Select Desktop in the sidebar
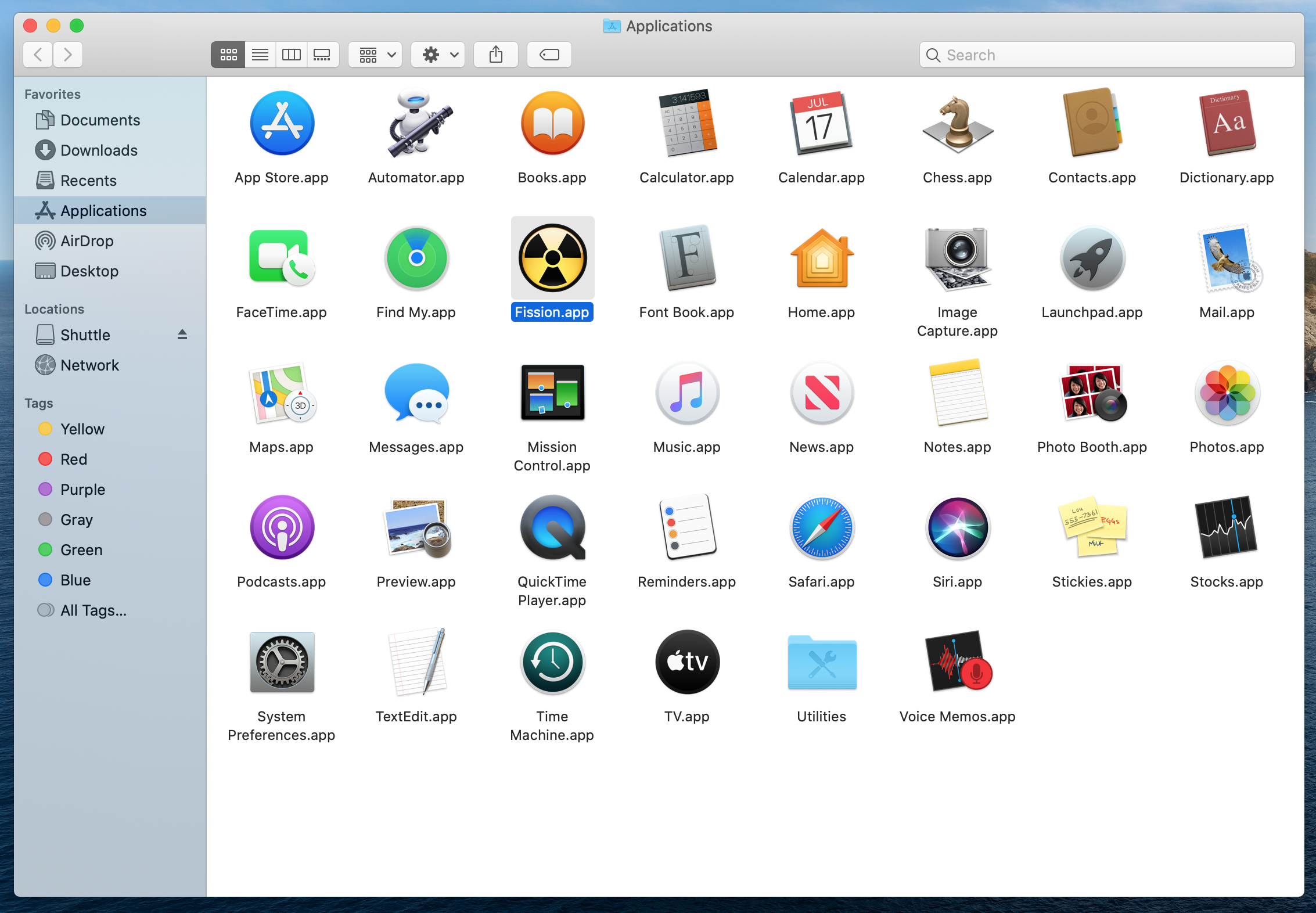 [110, 271]
